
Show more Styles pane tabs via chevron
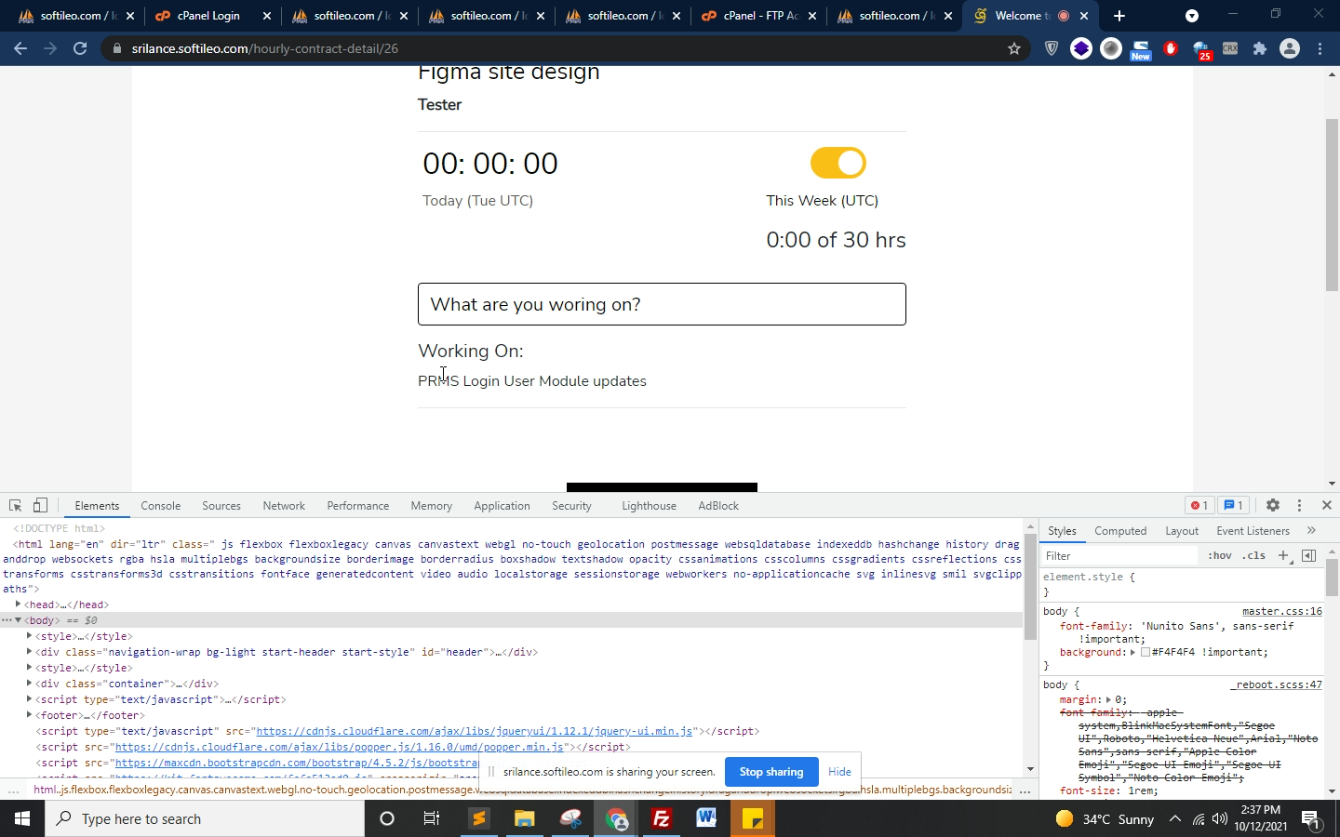tap(1311, 531)
